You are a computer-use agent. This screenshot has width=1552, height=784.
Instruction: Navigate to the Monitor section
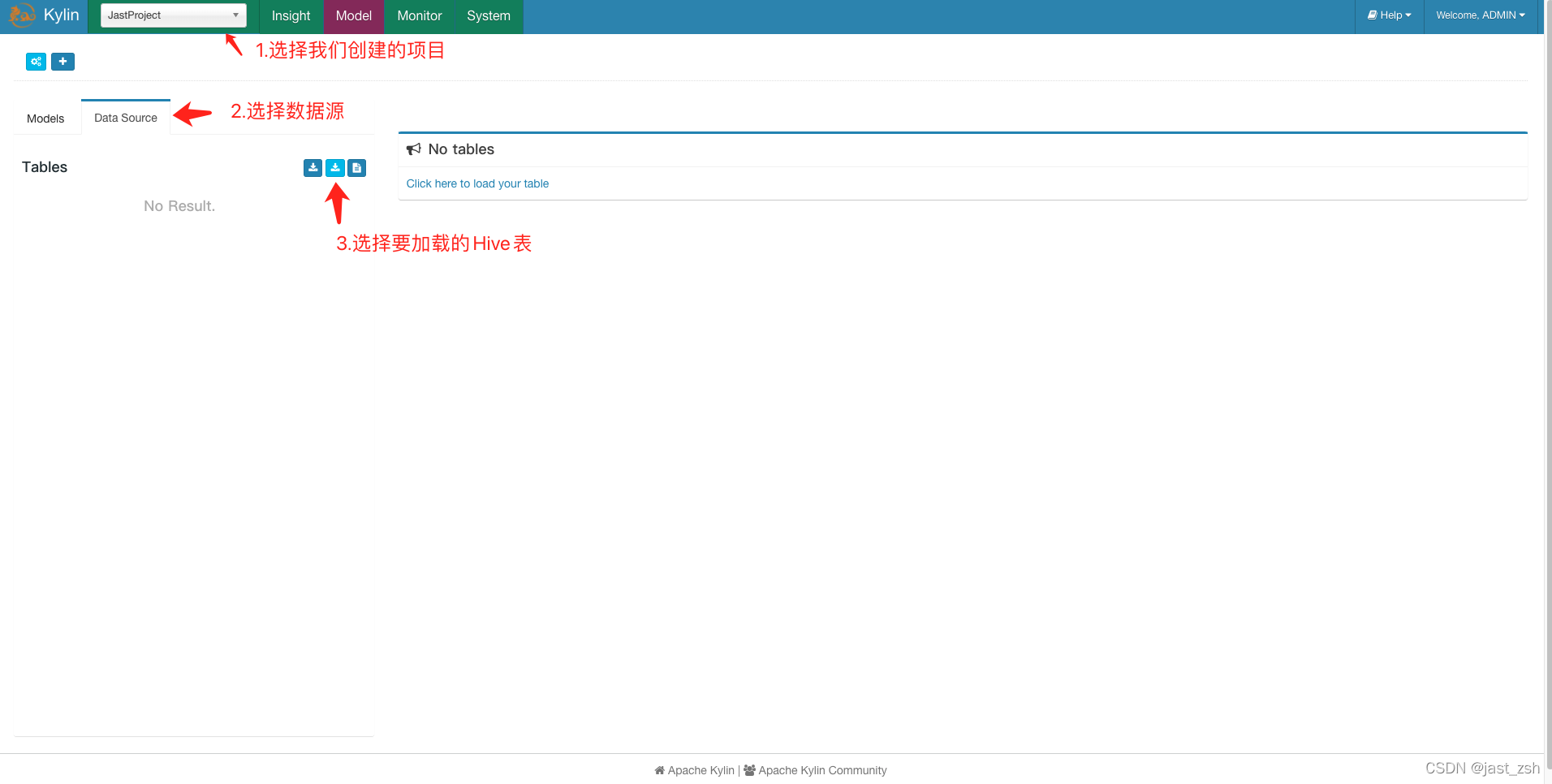pos(419,16)
